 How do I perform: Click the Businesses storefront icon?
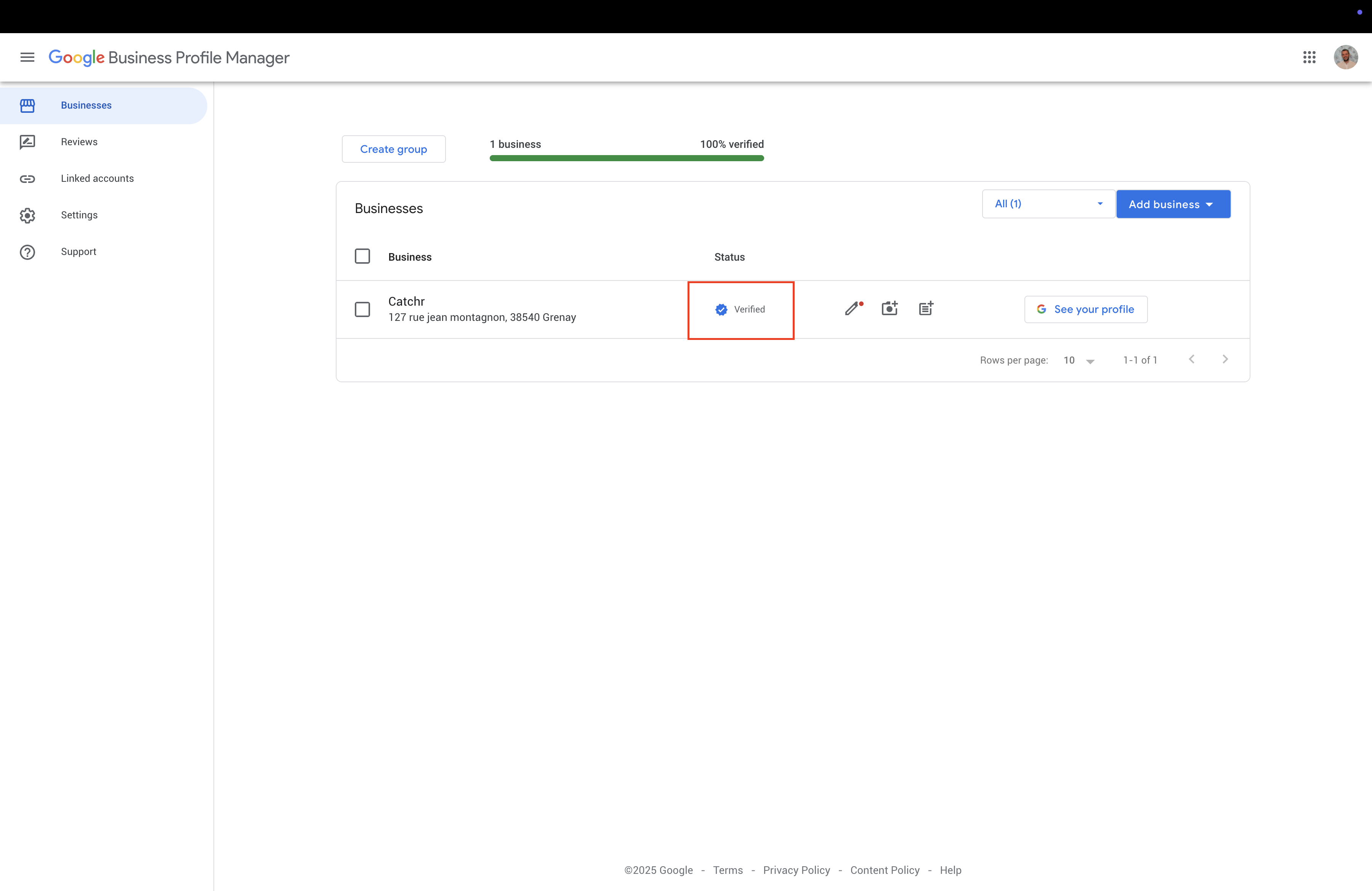coord(27,106)
